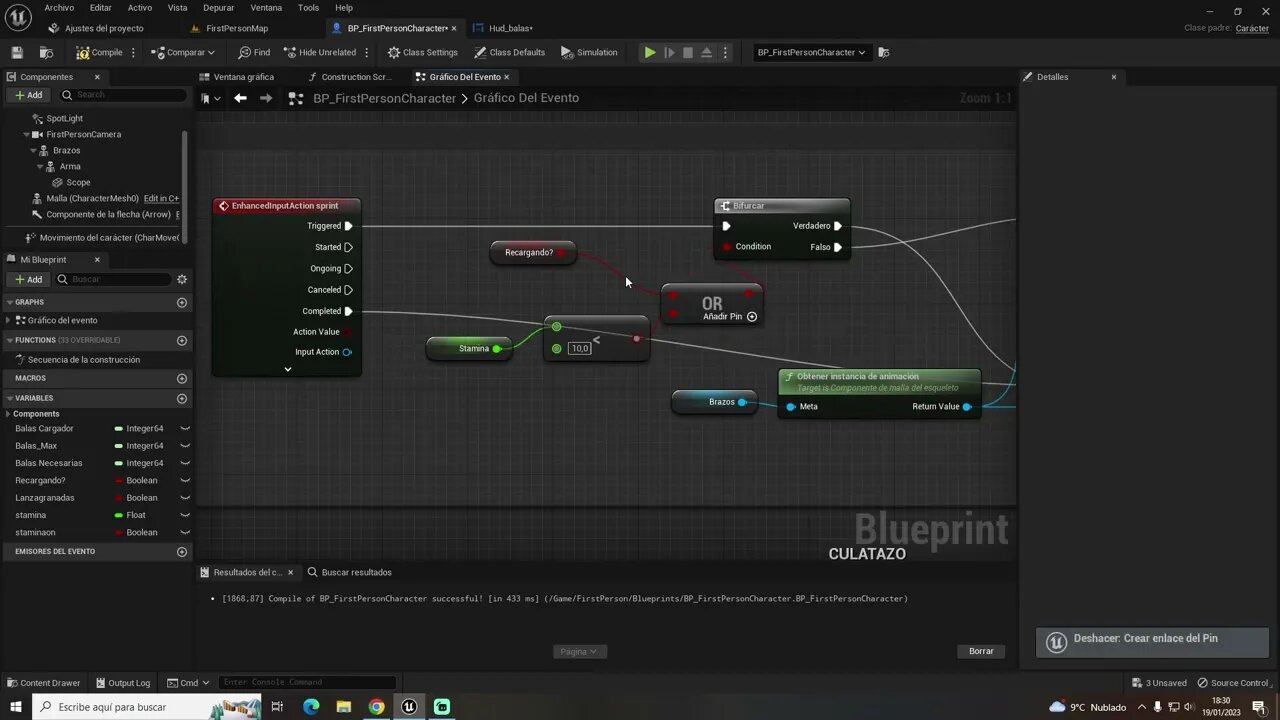Viewport: 1280px width, 720px height.
Task: Collapse Brazos tree node
Action: [x=33, y=150]
